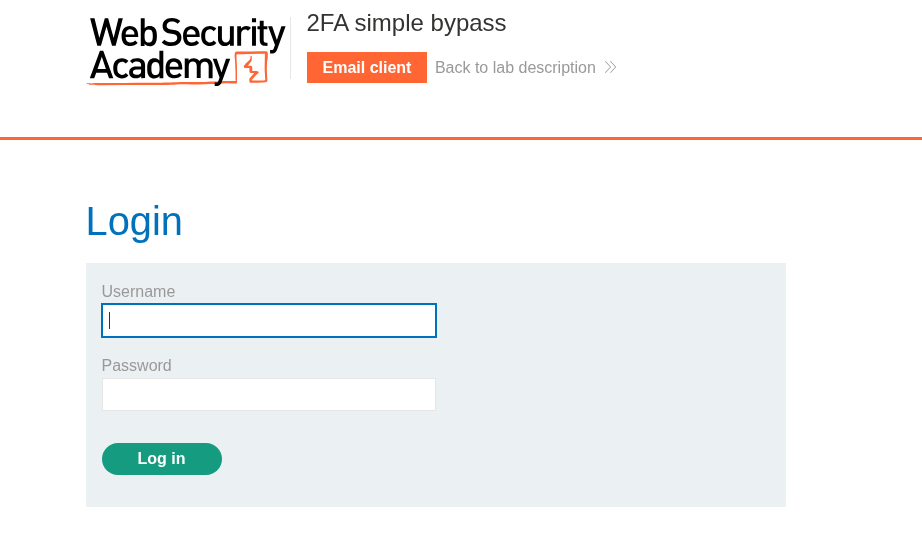Image resolution: width=922 pixels, height=554 pixels.
Task: Click the Web Security Academy logo
Action: pos(187,50)
